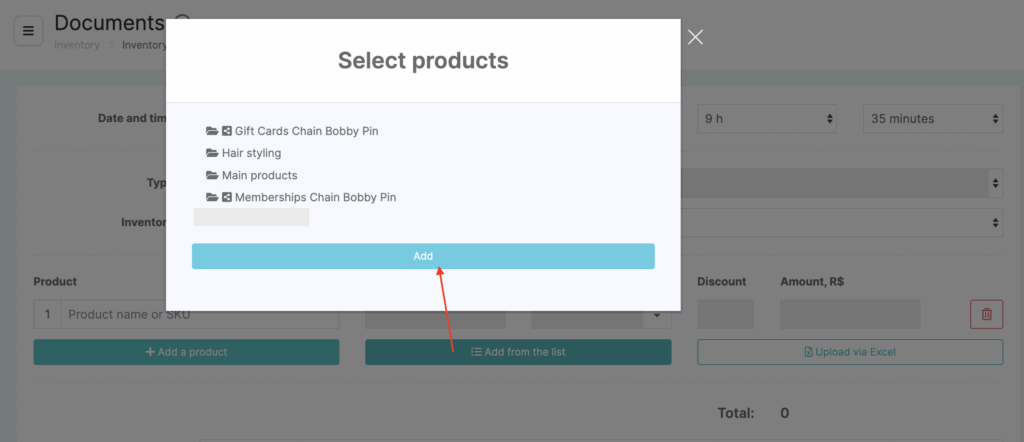
Task: Expand the Hair styling category
Action: (251, 153)
